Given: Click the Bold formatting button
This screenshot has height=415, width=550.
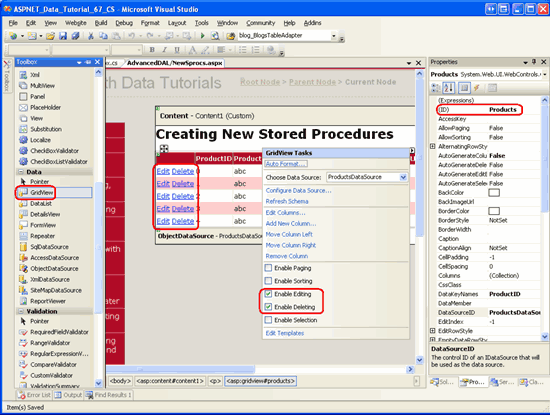Looking at the screenshot, I should pyautogui.click(x=152, y=50).
